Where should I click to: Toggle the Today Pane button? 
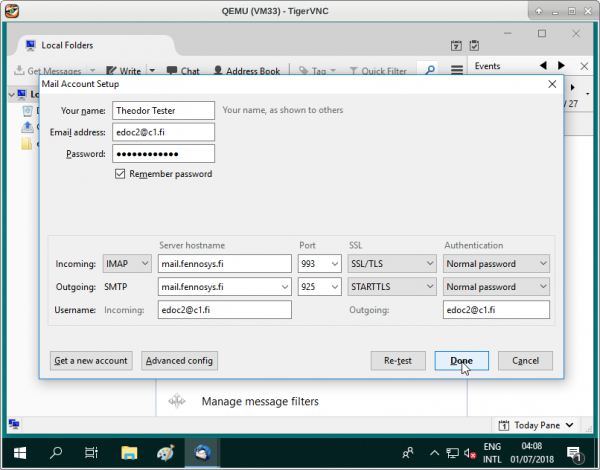[x=536, y=425]
